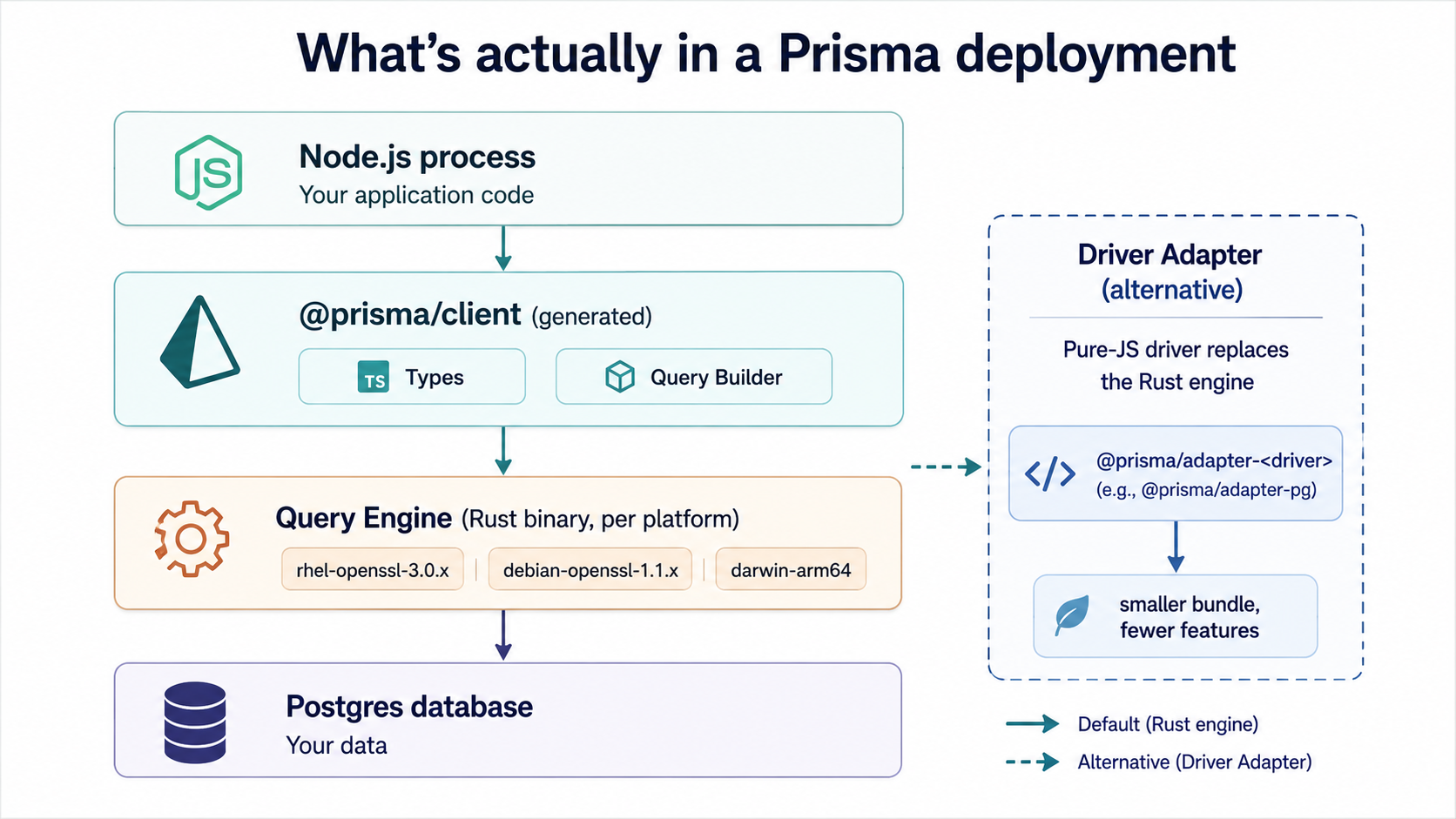1456x819 pixels.
Task: Click the solid arrow legend symbol
Action: 1033,724
